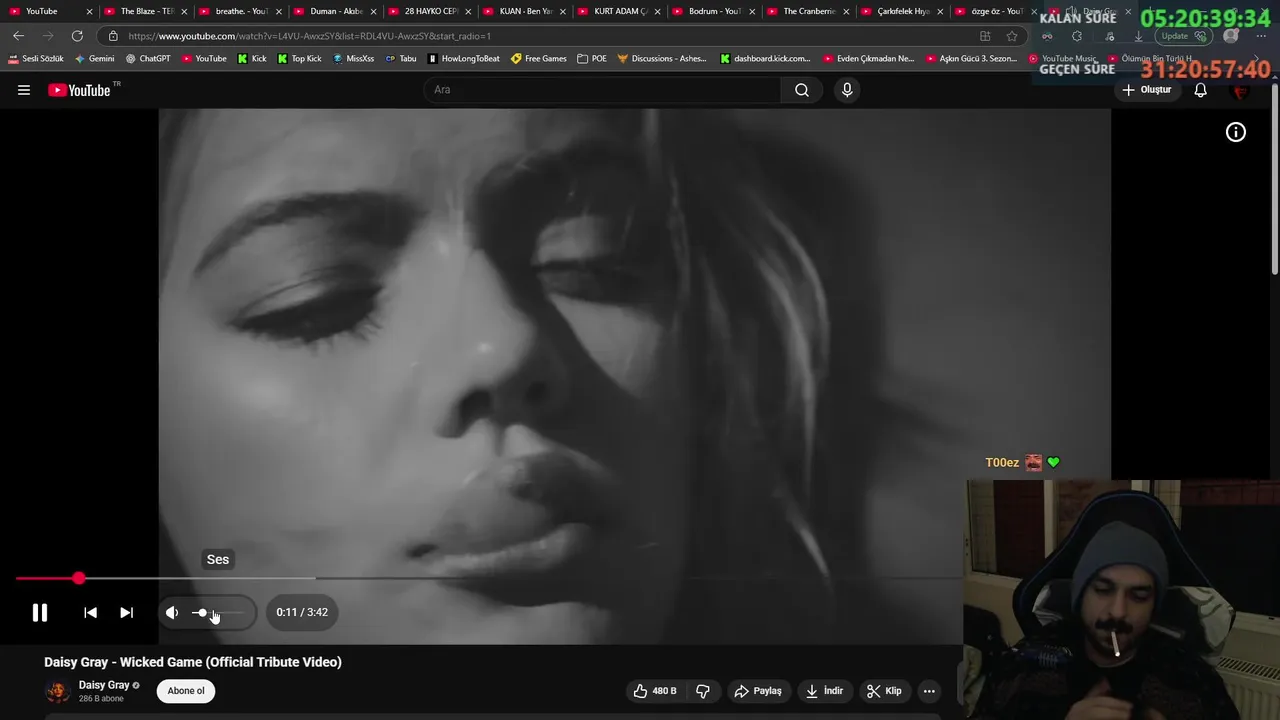Open the Daisy Gray channel avatar

pos(58,691)
